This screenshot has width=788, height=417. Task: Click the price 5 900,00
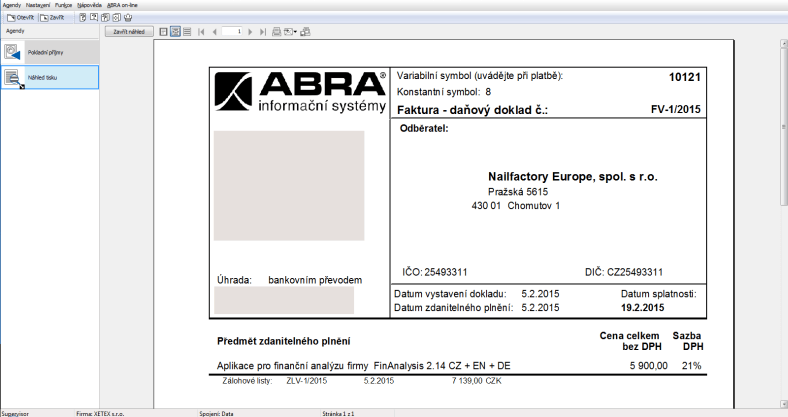[x=649, y=366]
